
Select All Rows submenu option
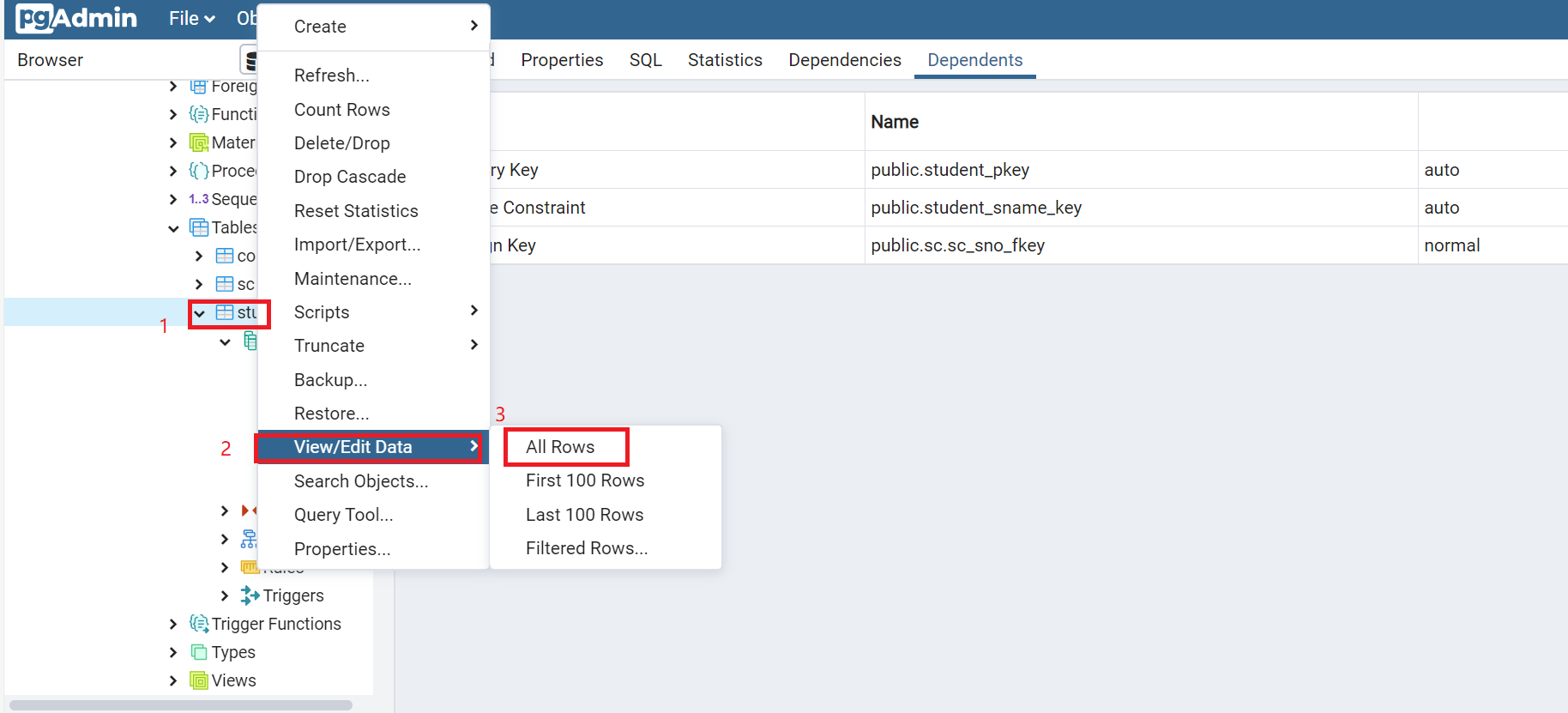tap(606, 447)
